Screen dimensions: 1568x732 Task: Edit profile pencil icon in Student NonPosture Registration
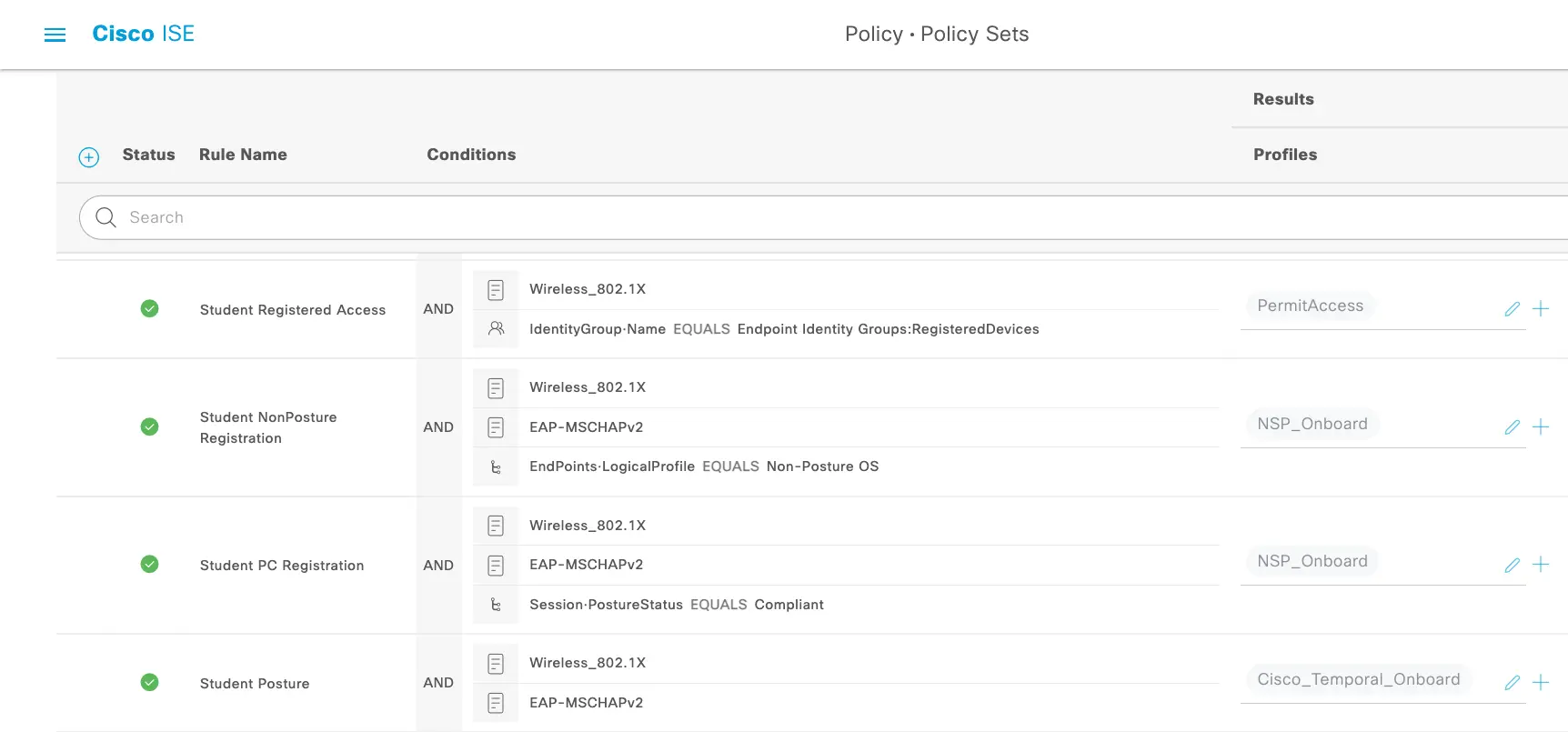tap(1512, 427)
